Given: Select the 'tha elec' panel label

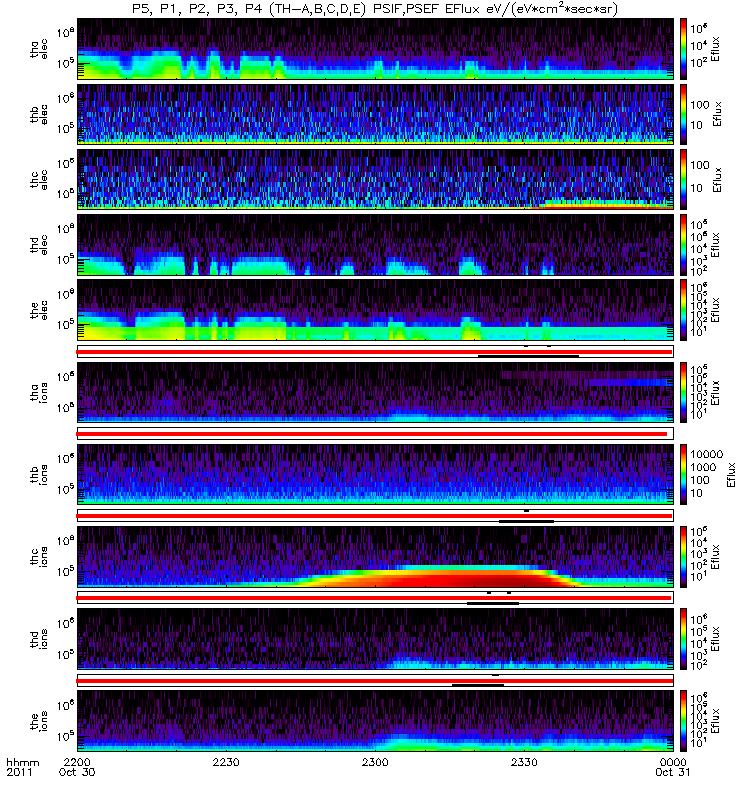Looking at the screenshot, I should point(39,49).
